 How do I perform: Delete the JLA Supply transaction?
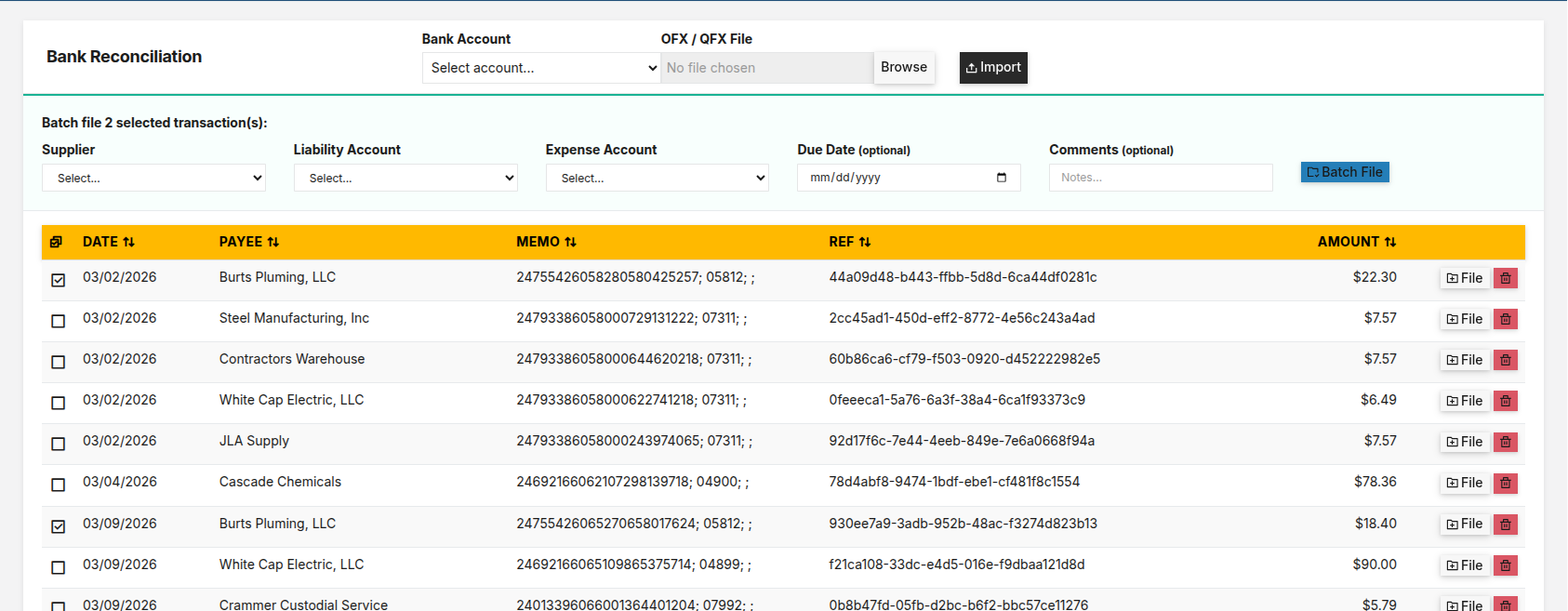(x=1505, y=442)
